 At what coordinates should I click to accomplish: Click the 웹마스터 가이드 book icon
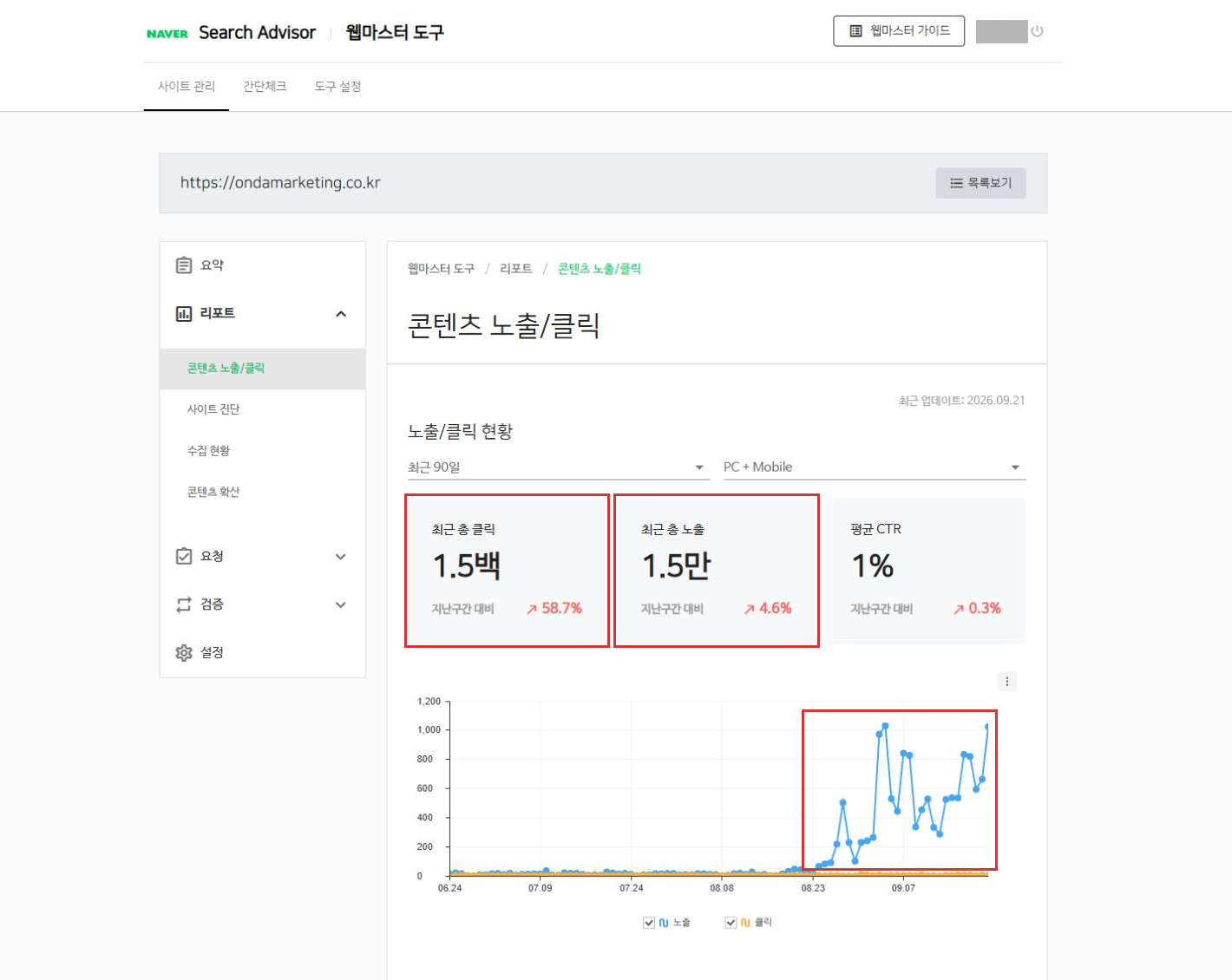855,31
